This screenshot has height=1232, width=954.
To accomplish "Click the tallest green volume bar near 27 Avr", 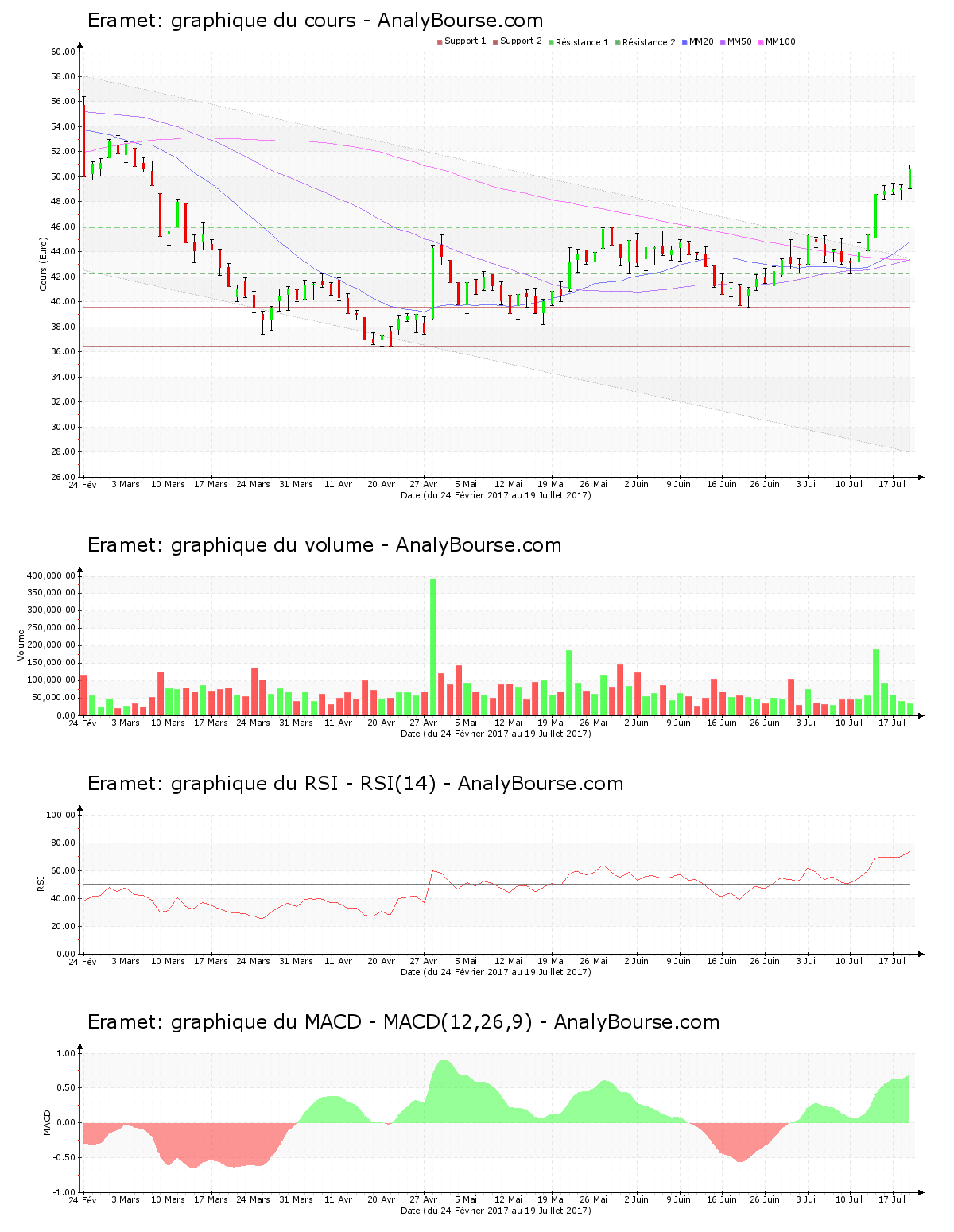I will coord(433,647).
